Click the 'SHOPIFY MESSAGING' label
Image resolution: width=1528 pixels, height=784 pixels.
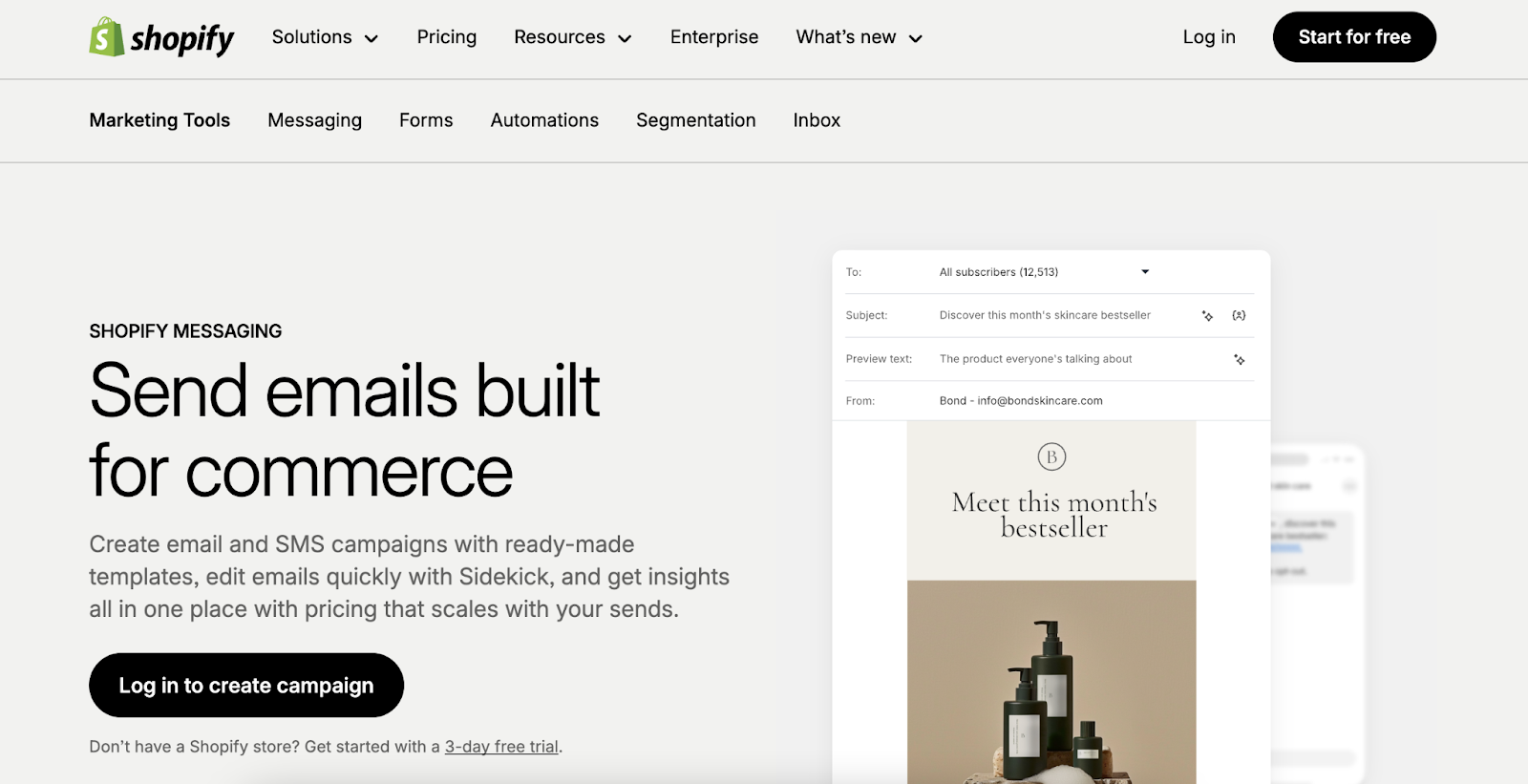point(185,331)
